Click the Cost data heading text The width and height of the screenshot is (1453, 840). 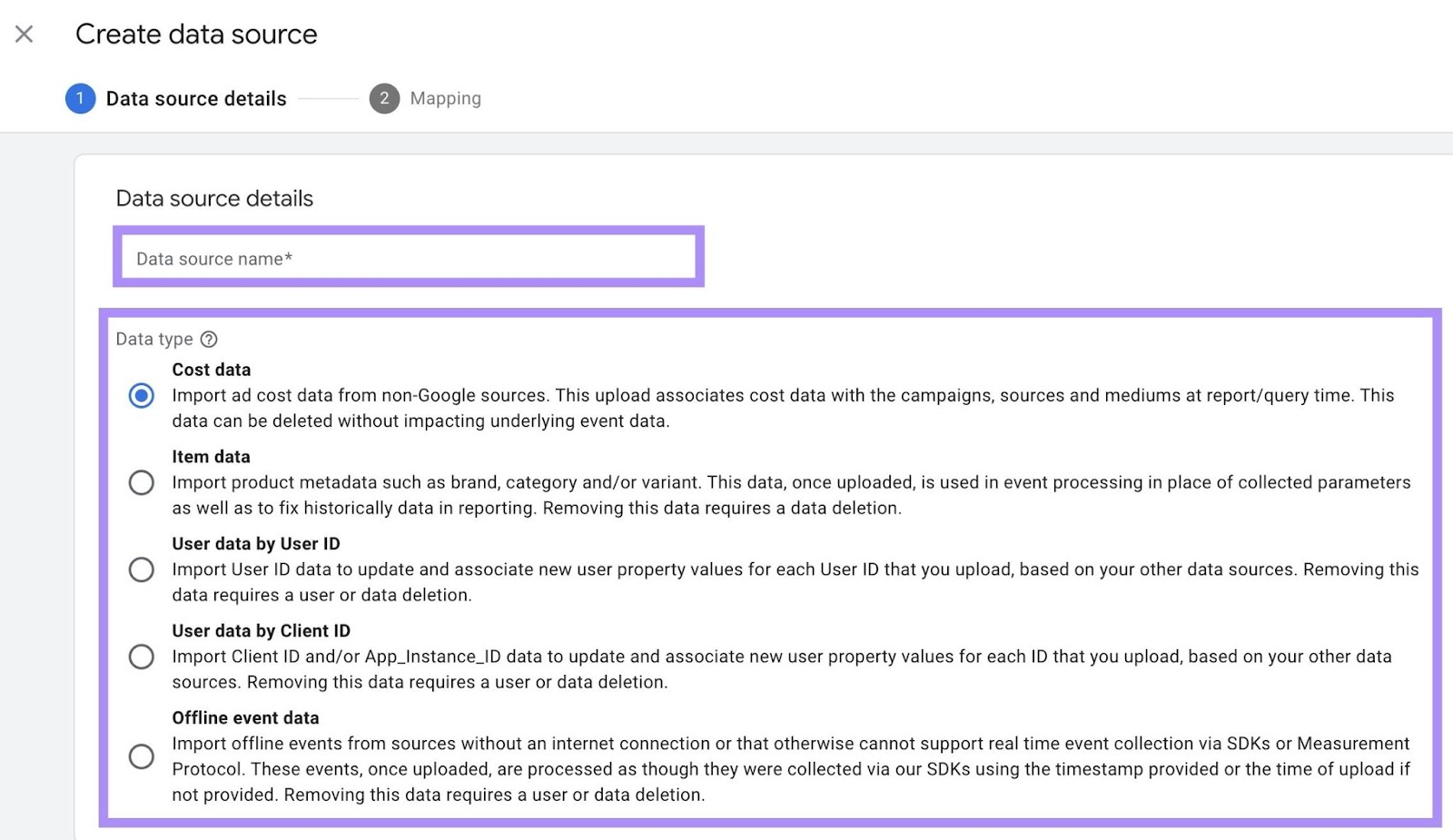coord(211,370)
